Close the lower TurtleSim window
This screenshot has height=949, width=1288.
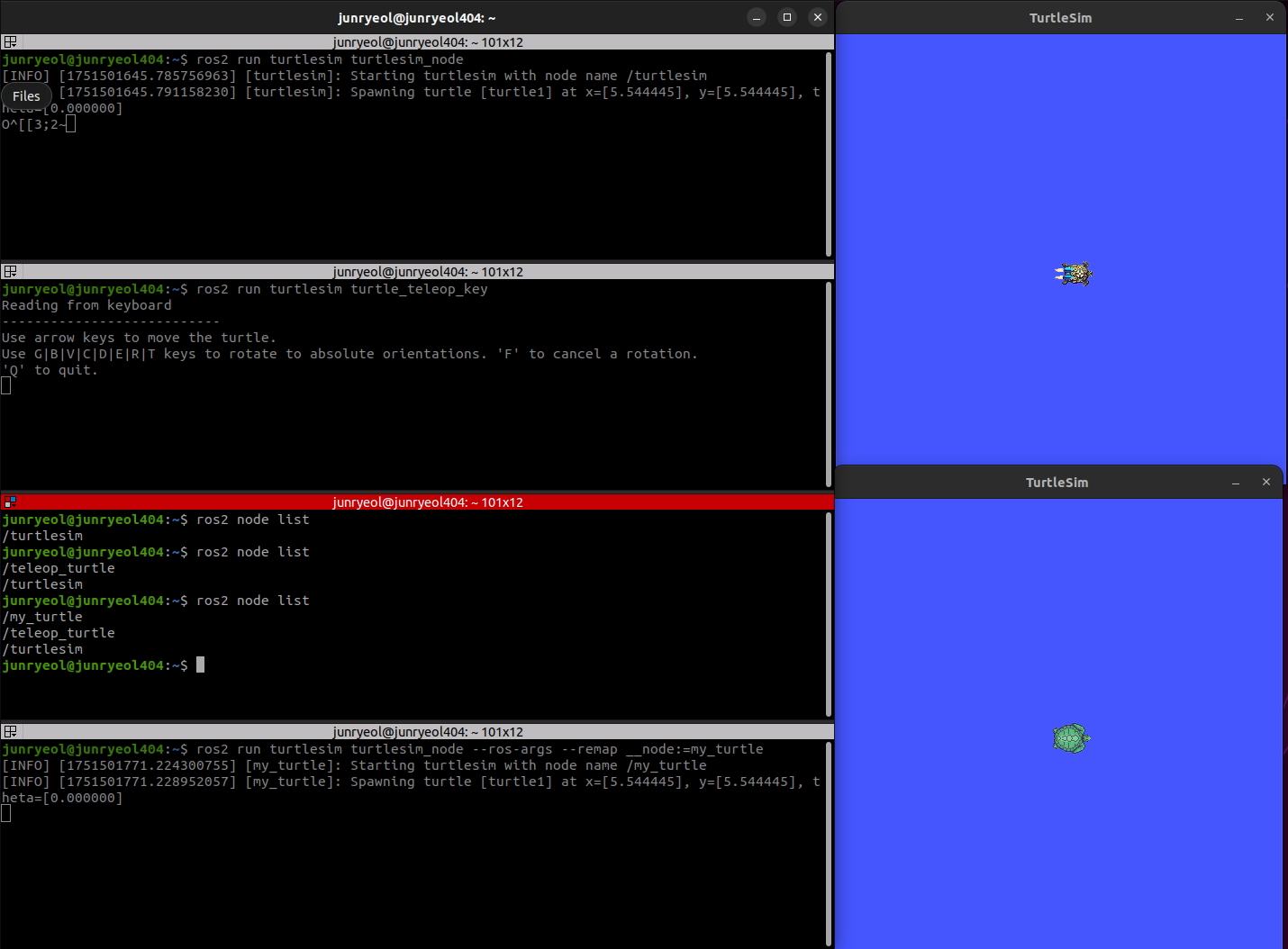pos(1266,483)
